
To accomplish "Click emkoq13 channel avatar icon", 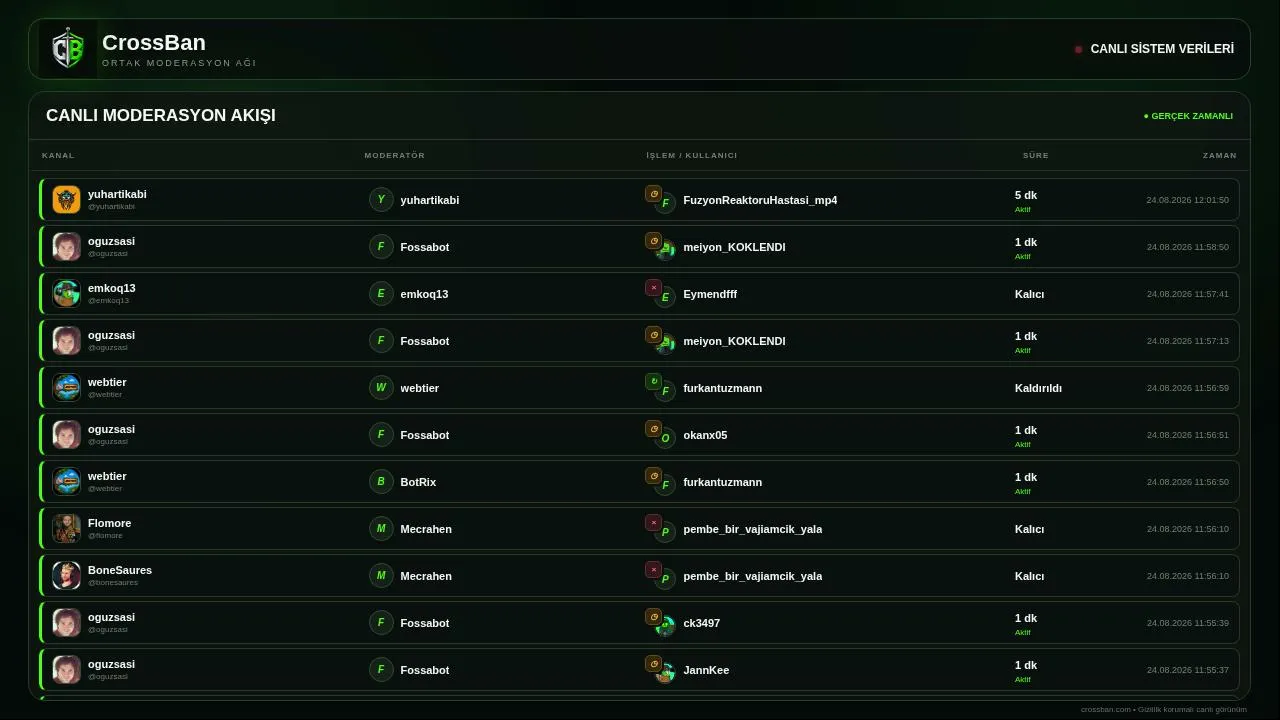I will tap(67, 293).
